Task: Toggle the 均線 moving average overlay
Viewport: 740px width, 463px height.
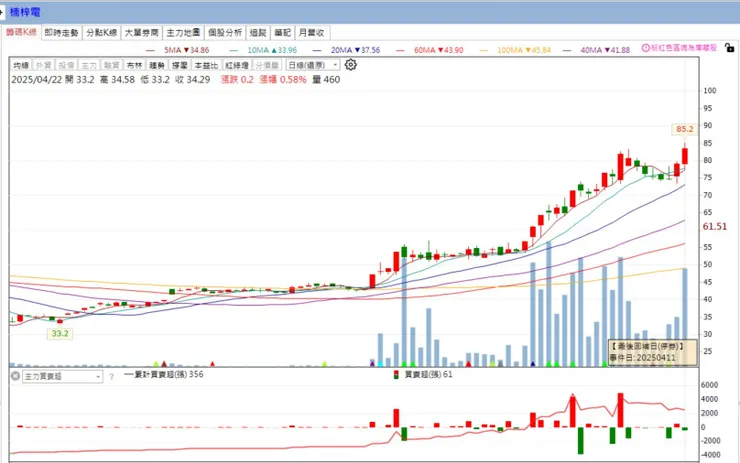Action: [x=21, y=65]
